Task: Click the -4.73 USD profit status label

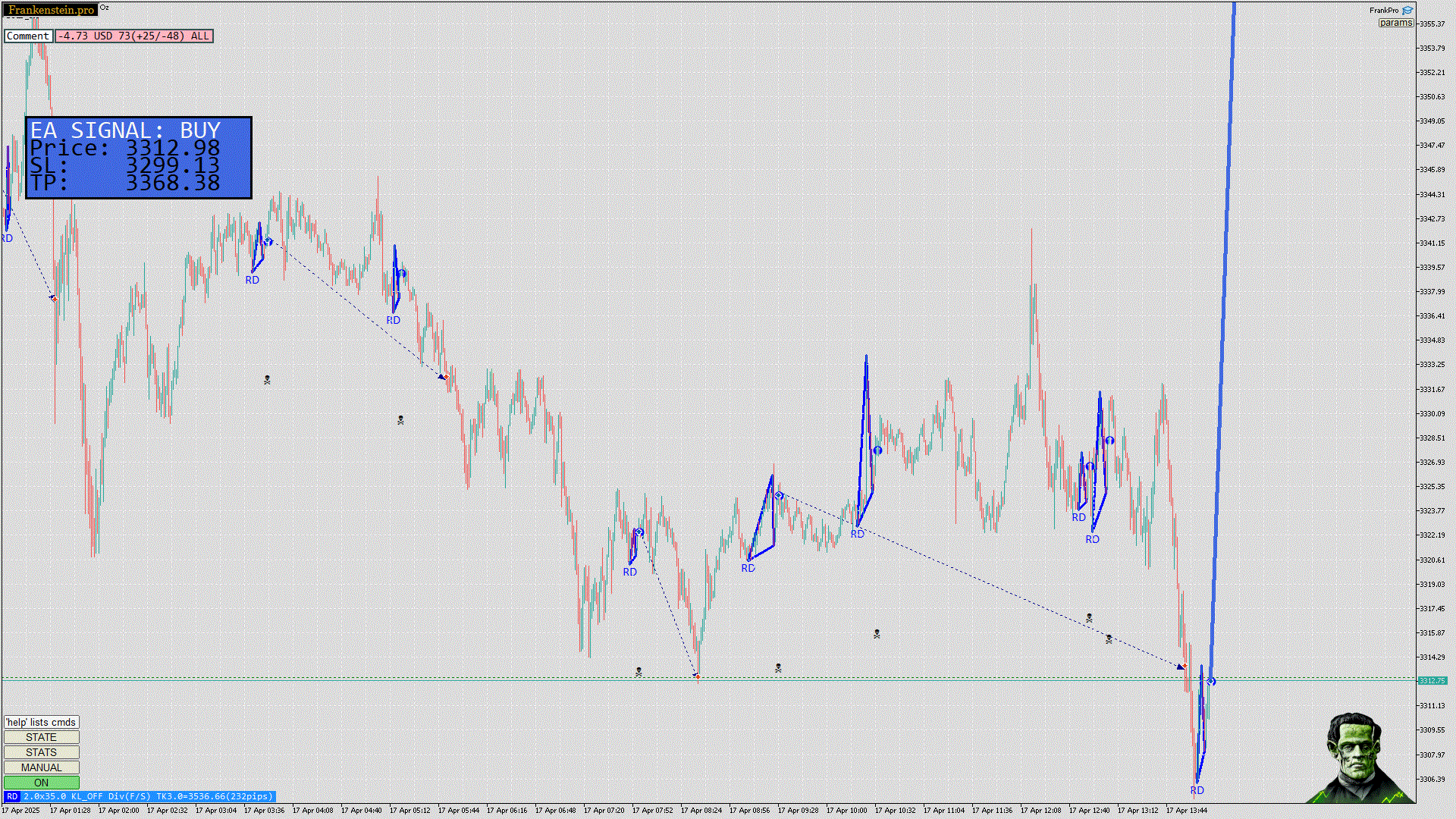Action: tap(133, 36)
